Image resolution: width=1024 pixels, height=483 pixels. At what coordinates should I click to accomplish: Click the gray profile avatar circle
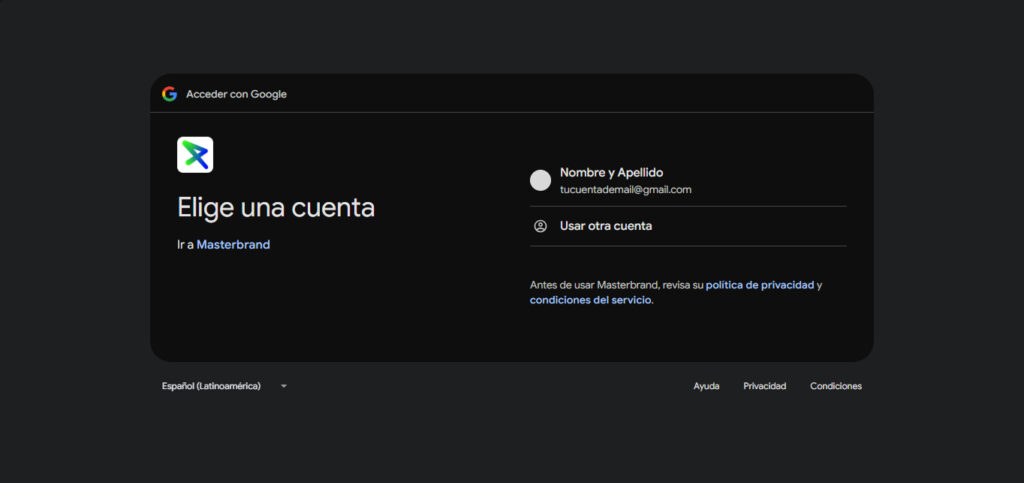point(540,180)
